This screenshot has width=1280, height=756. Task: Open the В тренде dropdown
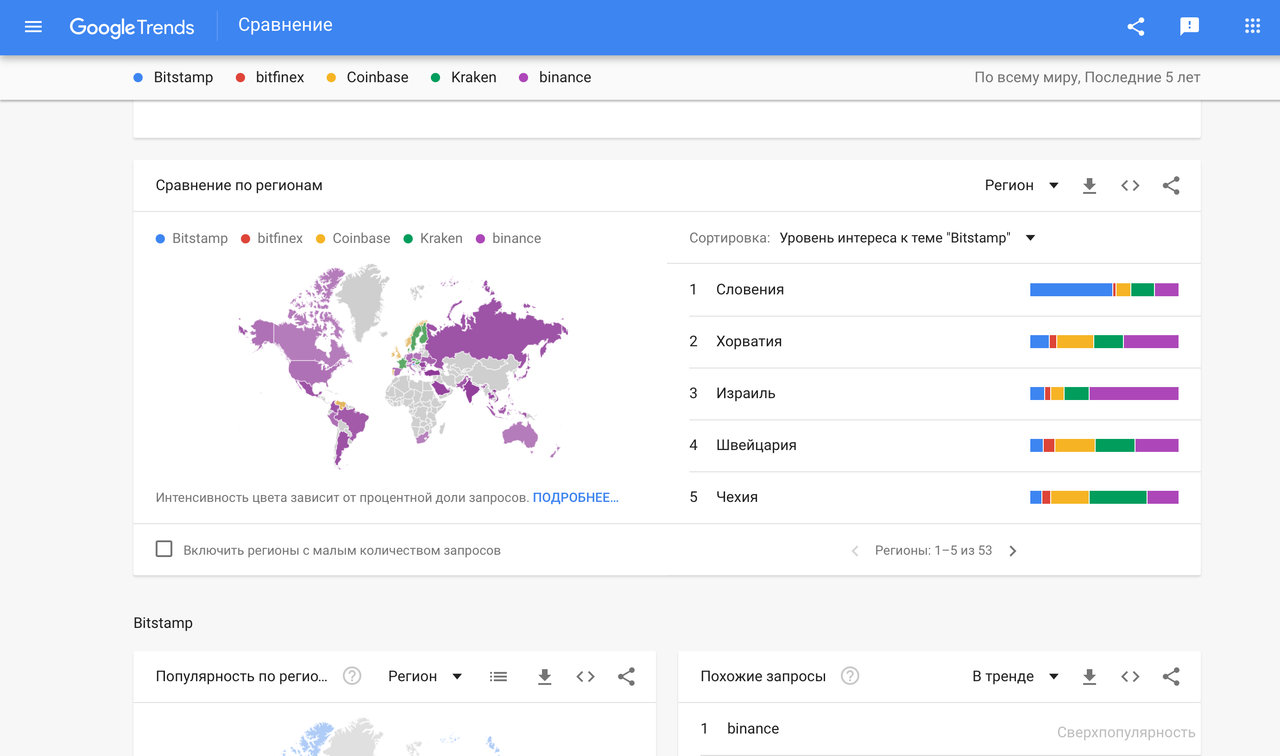tap(1015, 677)
